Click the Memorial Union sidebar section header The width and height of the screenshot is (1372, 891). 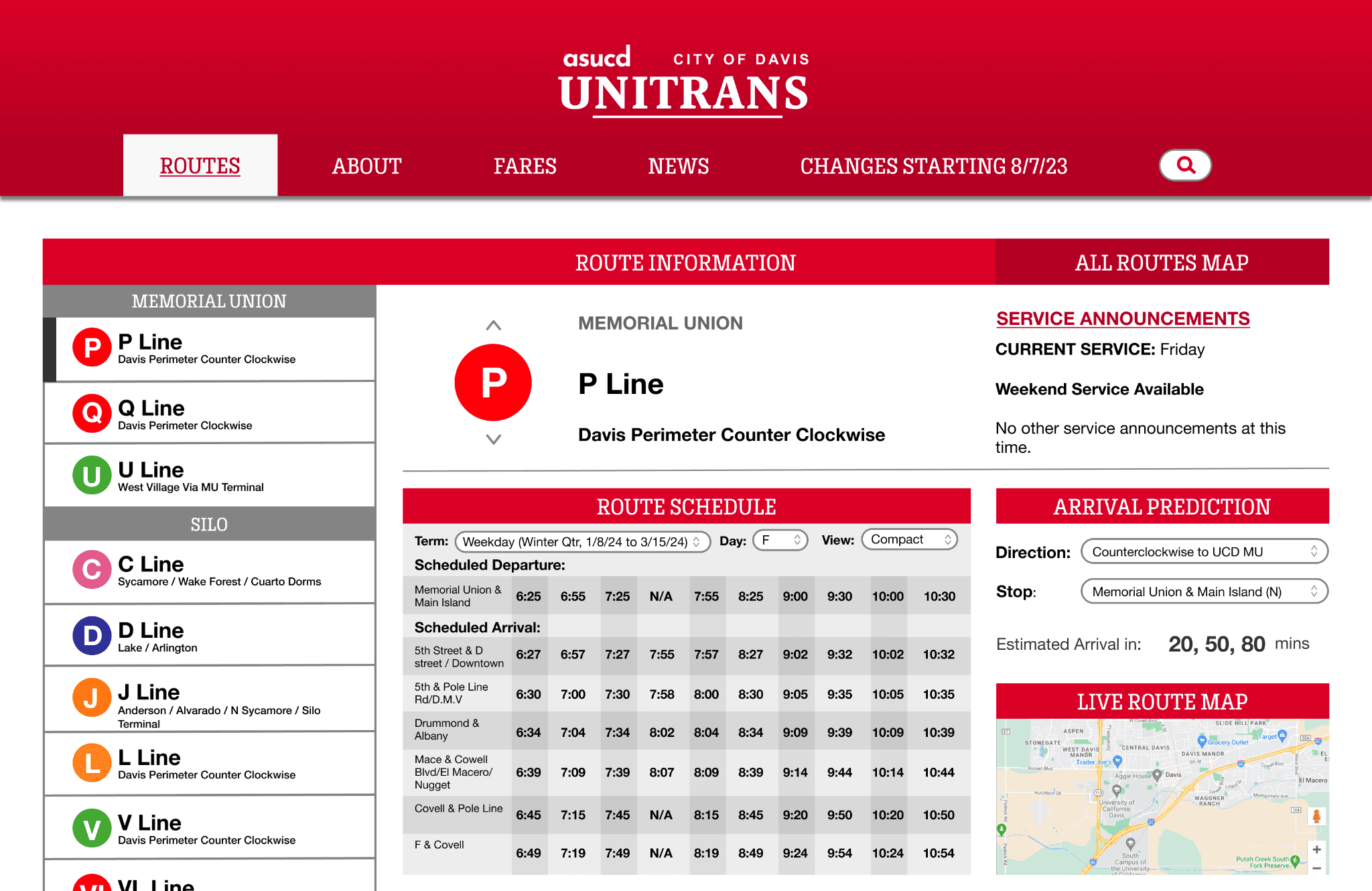click(x=209, y=301)
